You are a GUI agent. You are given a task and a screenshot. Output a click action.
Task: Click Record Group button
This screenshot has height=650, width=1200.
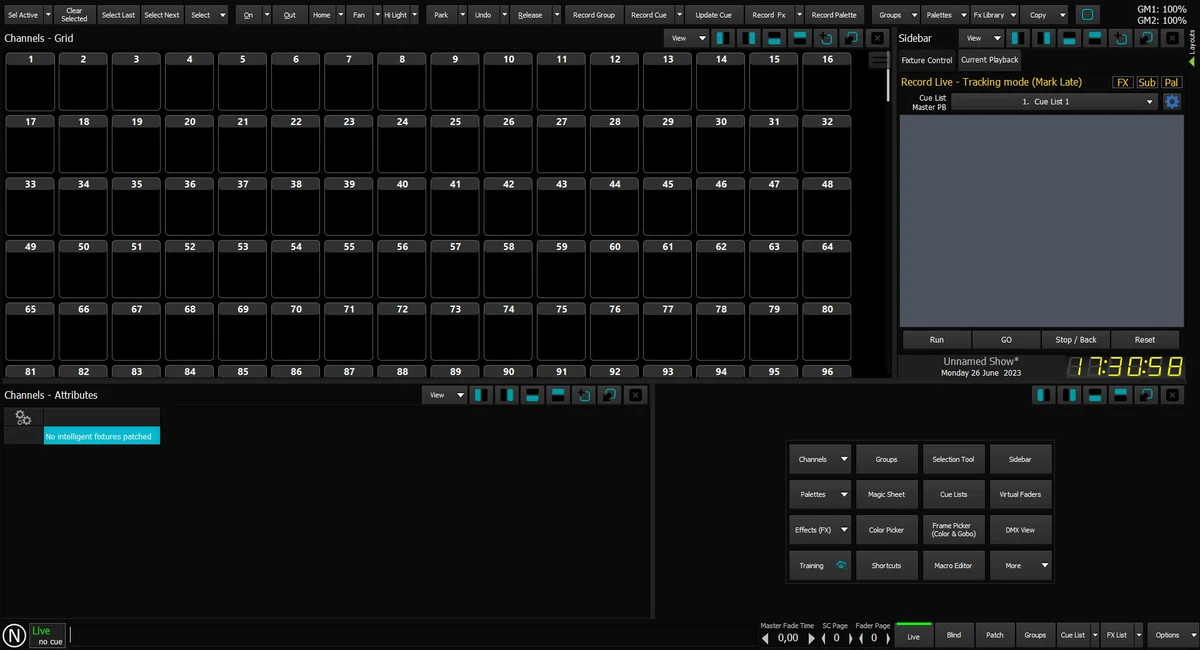click(594, 15)
